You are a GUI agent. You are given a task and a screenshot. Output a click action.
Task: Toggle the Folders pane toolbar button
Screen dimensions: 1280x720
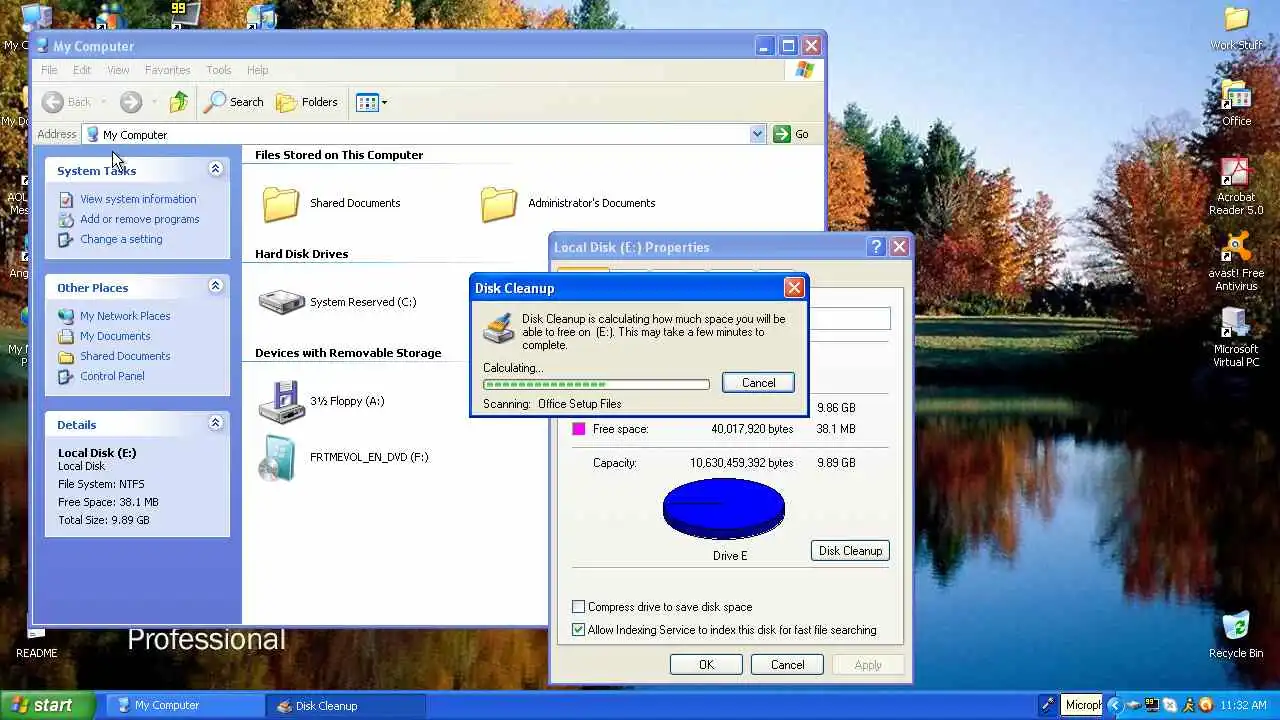307,102
